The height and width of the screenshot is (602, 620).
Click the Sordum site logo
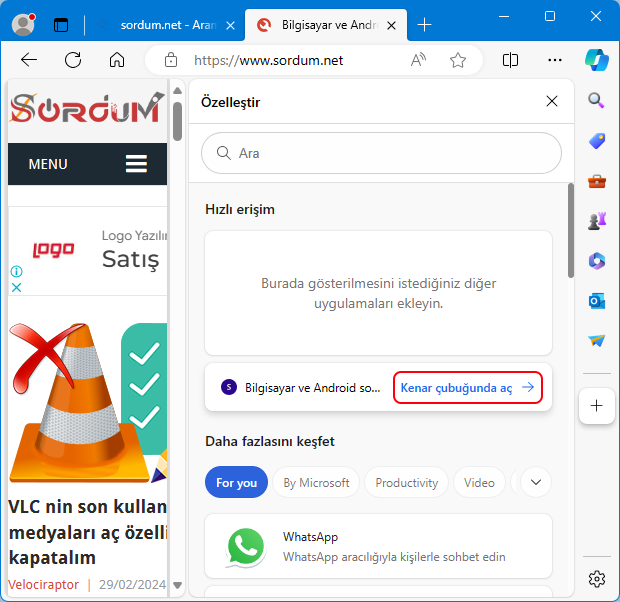click(87, 108)
